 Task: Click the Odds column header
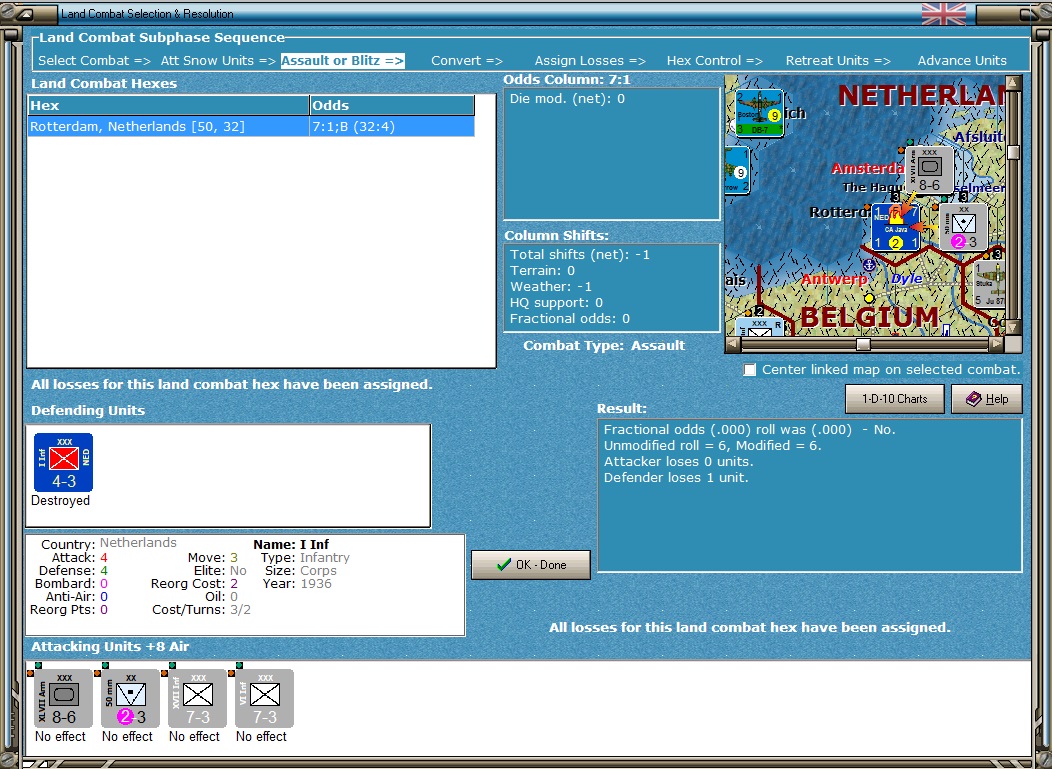392,105
